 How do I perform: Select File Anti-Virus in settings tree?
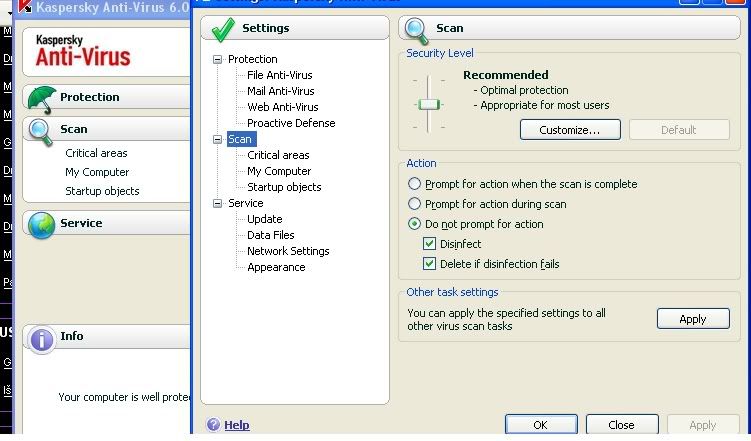(x=280, y=75)
